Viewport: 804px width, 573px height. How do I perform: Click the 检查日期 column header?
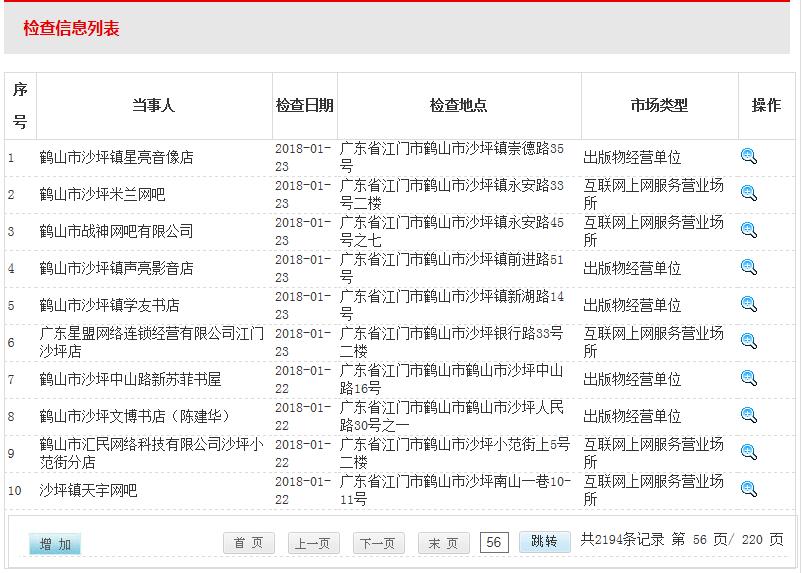(305, 105)
